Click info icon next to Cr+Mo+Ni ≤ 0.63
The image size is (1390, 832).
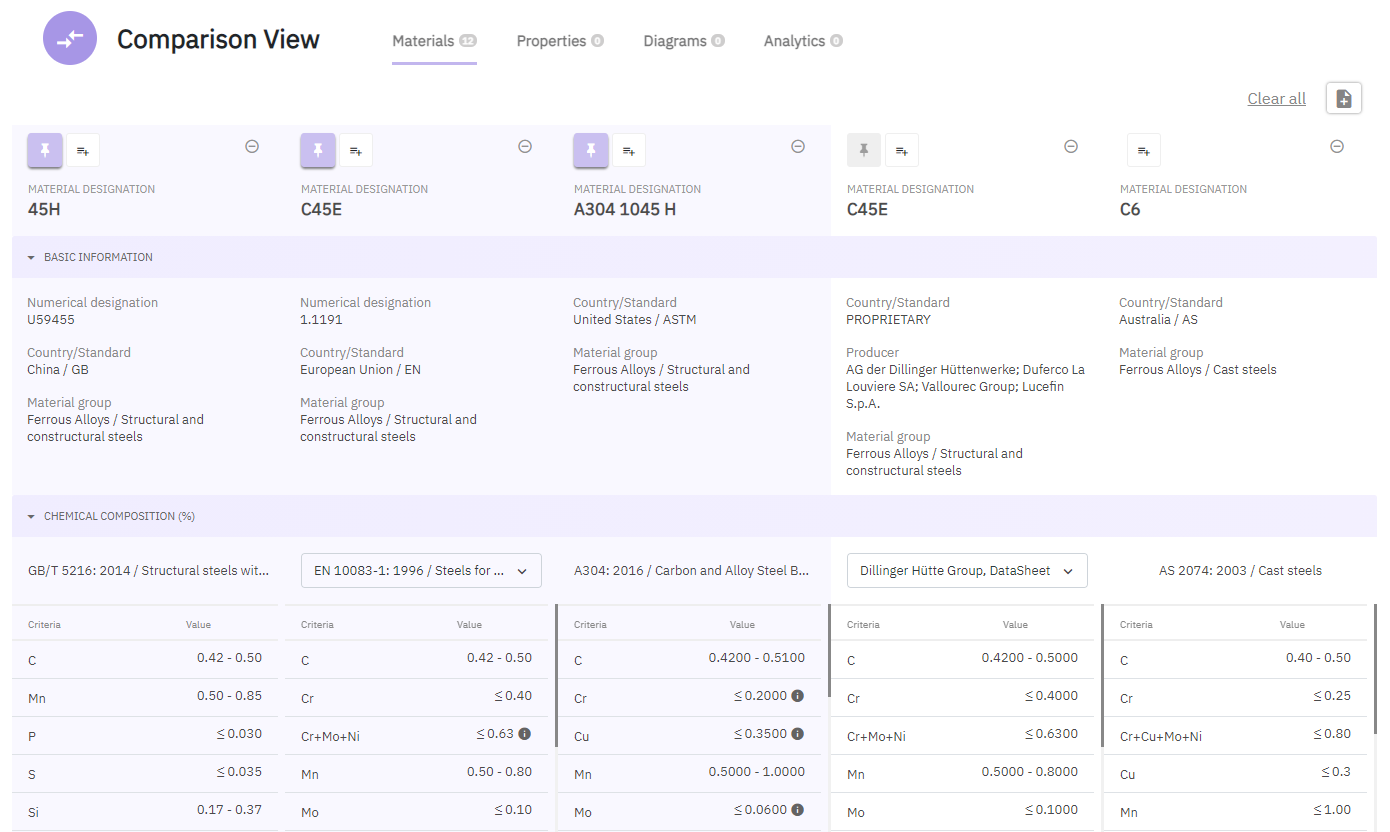pos(524,734)
